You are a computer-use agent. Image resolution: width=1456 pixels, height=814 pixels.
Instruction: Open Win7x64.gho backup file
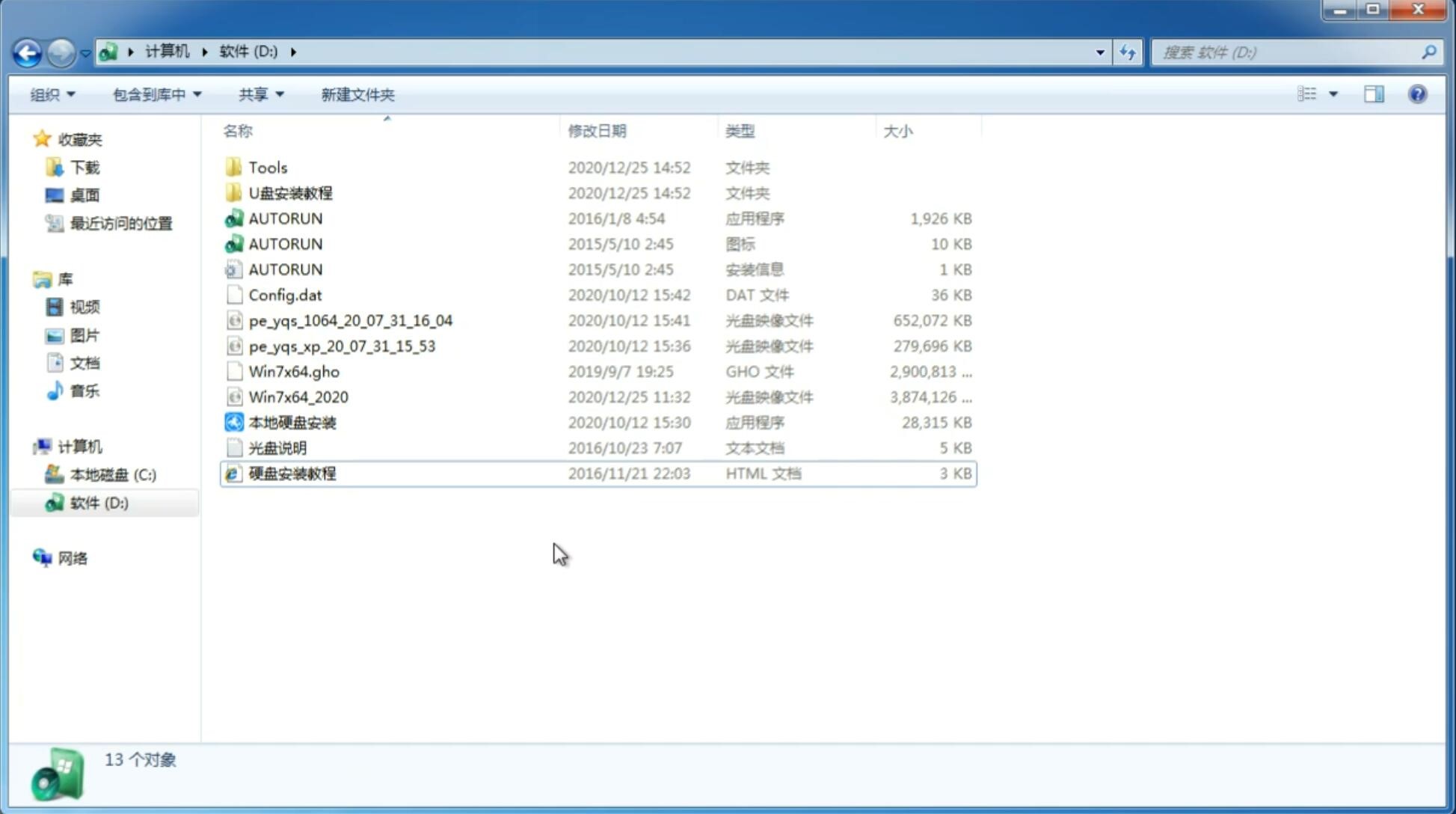(293, 371)
